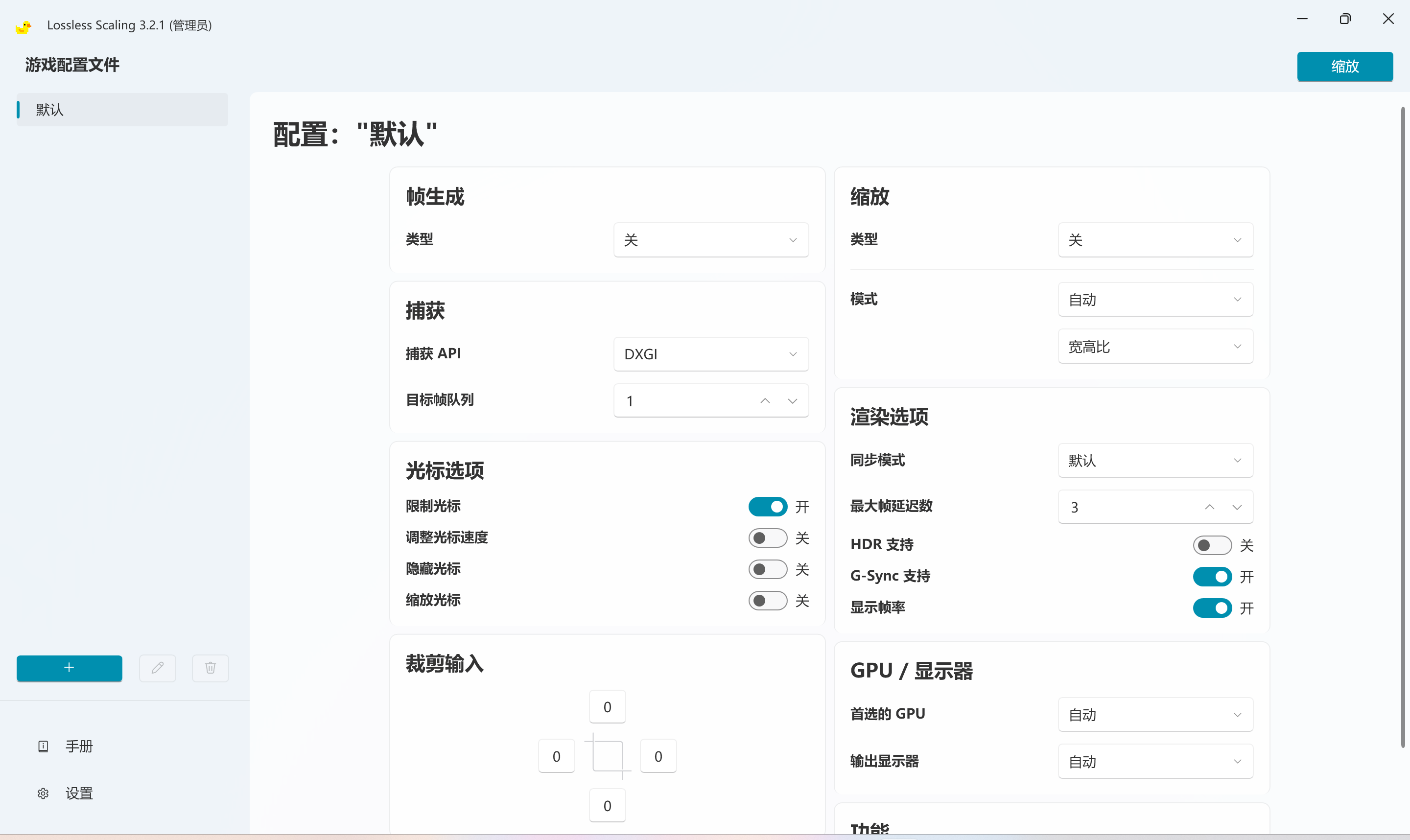This screenshot has width=1410, height=840.
Task: Open 模式 自动 dropdown
Action: coord(1155,300)
